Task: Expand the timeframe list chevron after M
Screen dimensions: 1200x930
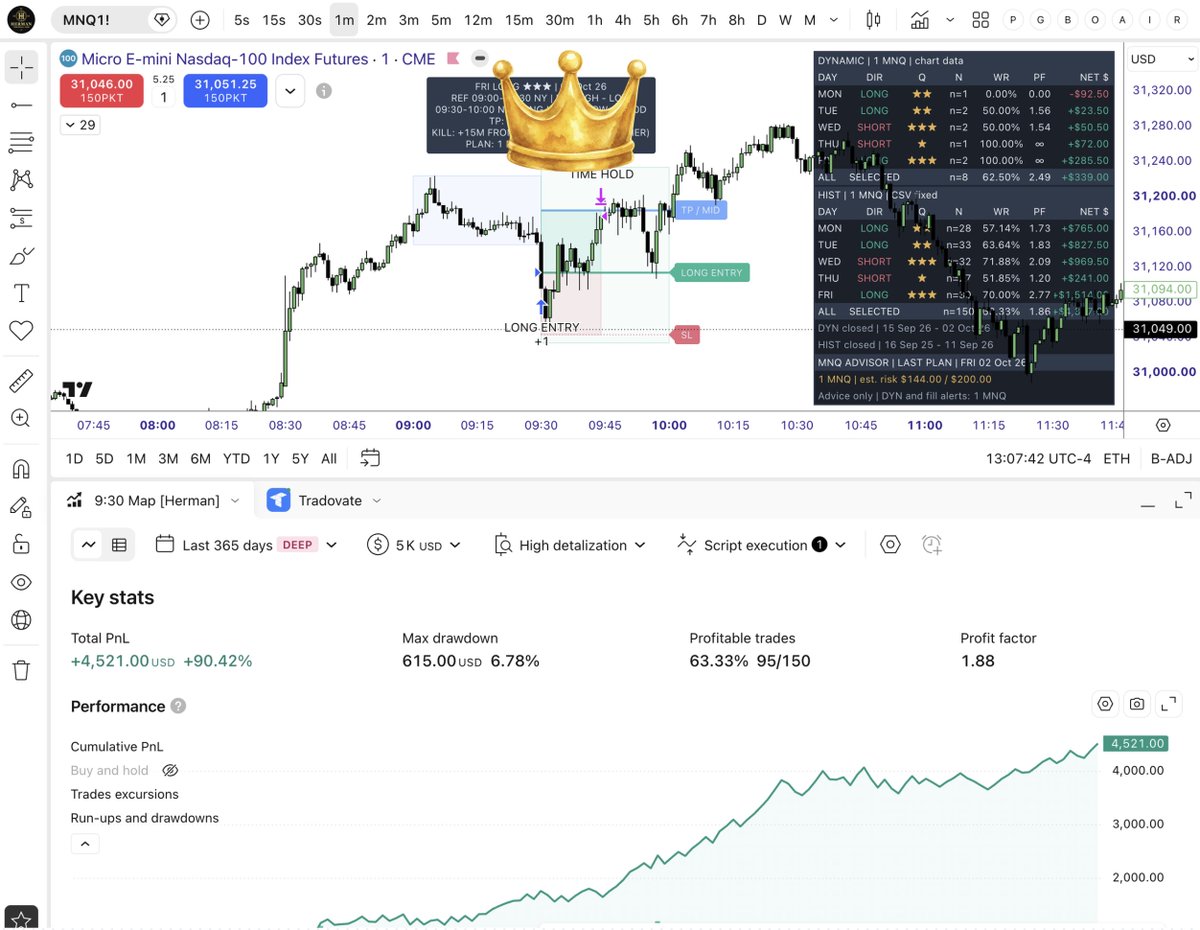Action: tap(836, 20)
